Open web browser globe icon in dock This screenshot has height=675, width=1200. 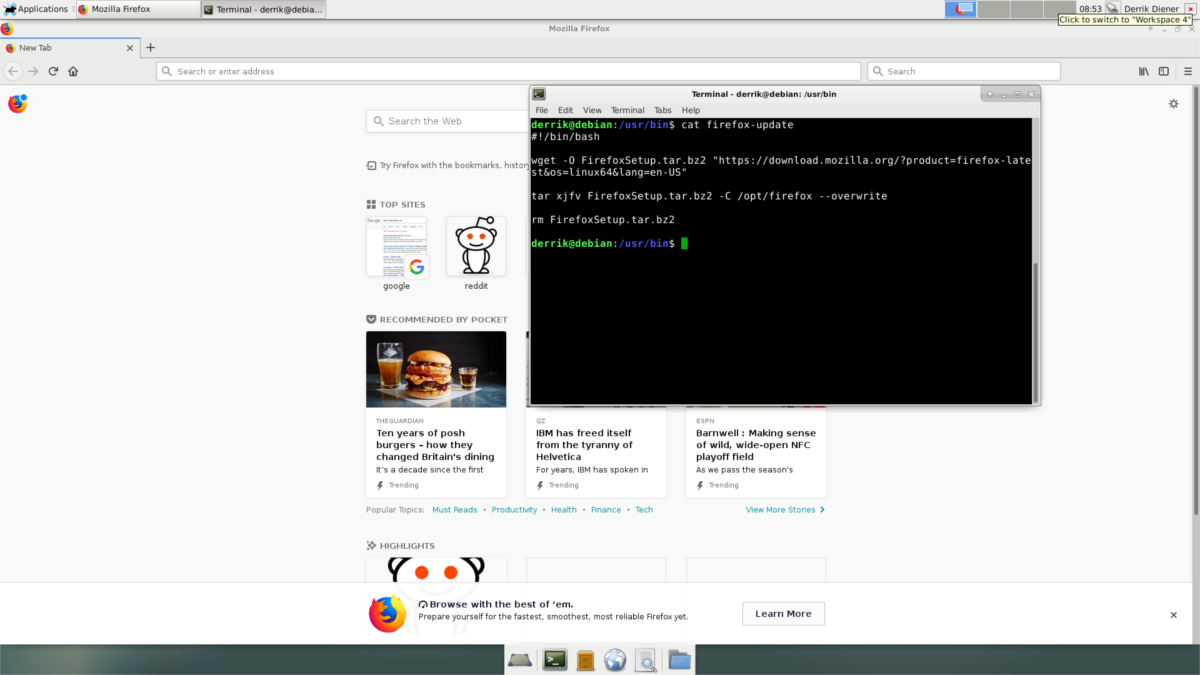click(x=615, y=659)
